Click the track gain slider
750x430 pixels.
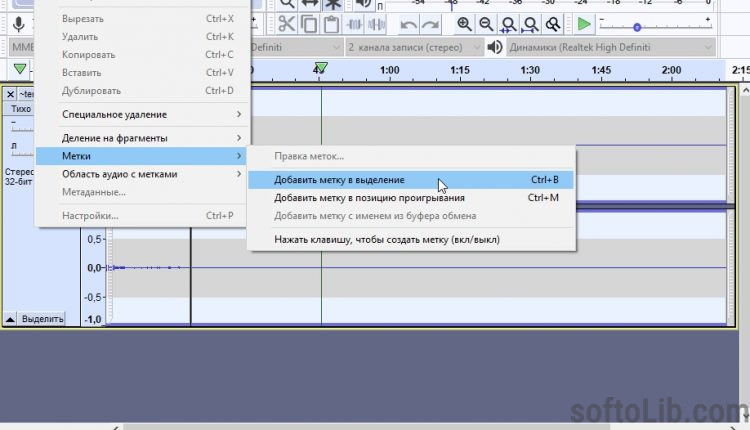pos(22,127)
